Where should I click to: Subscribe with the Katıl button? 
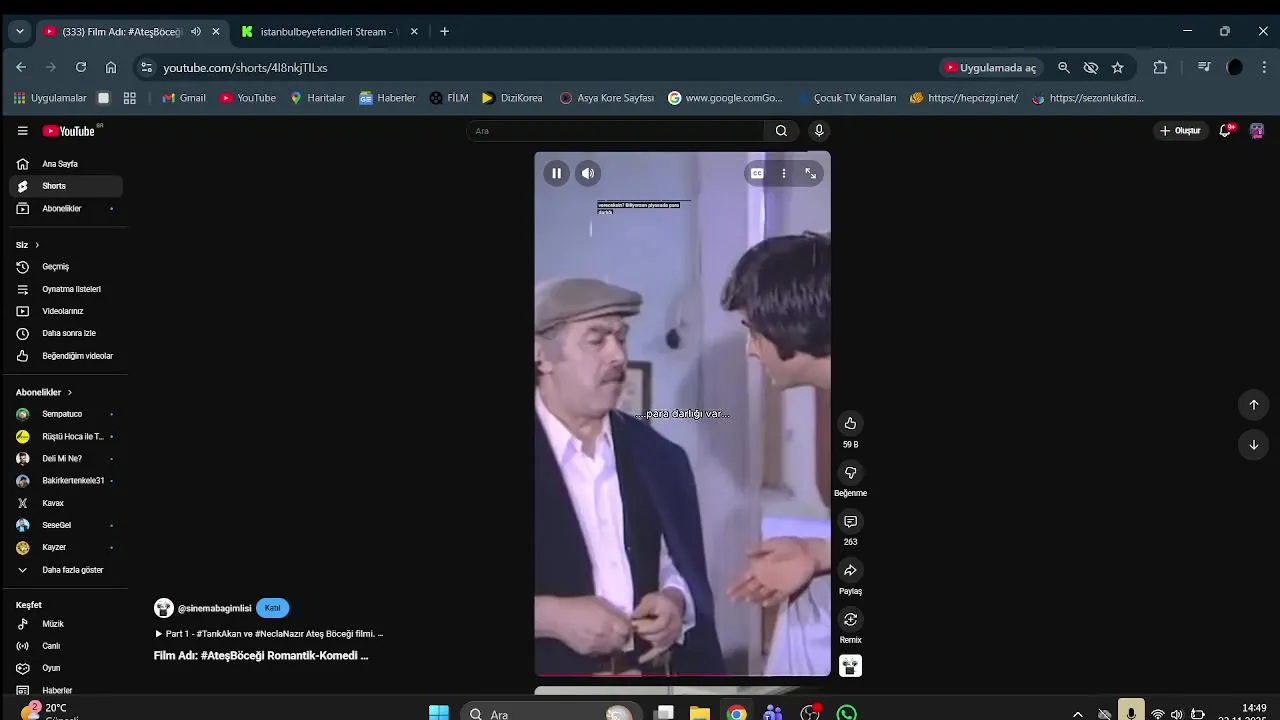click(272, 608)
